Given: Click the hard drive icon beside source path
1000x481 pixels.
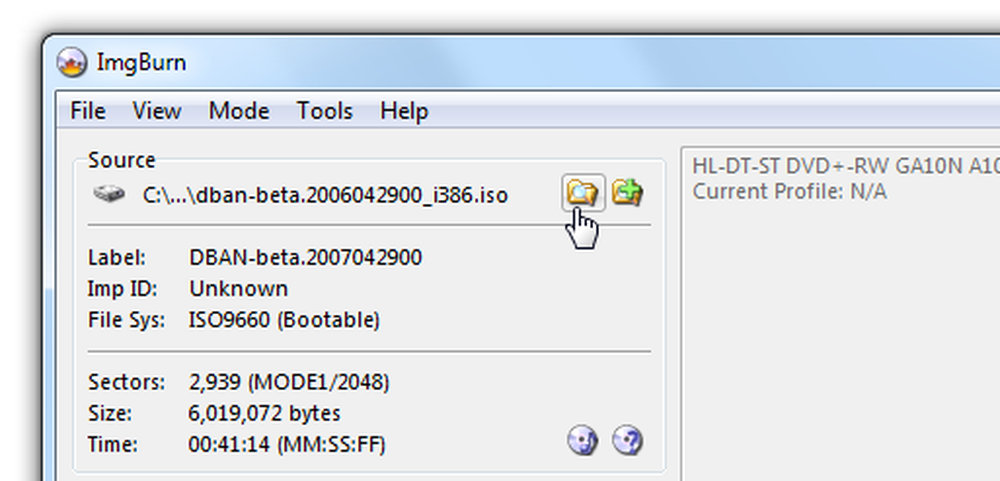Looking at the screenshot, I should [109, 194].
